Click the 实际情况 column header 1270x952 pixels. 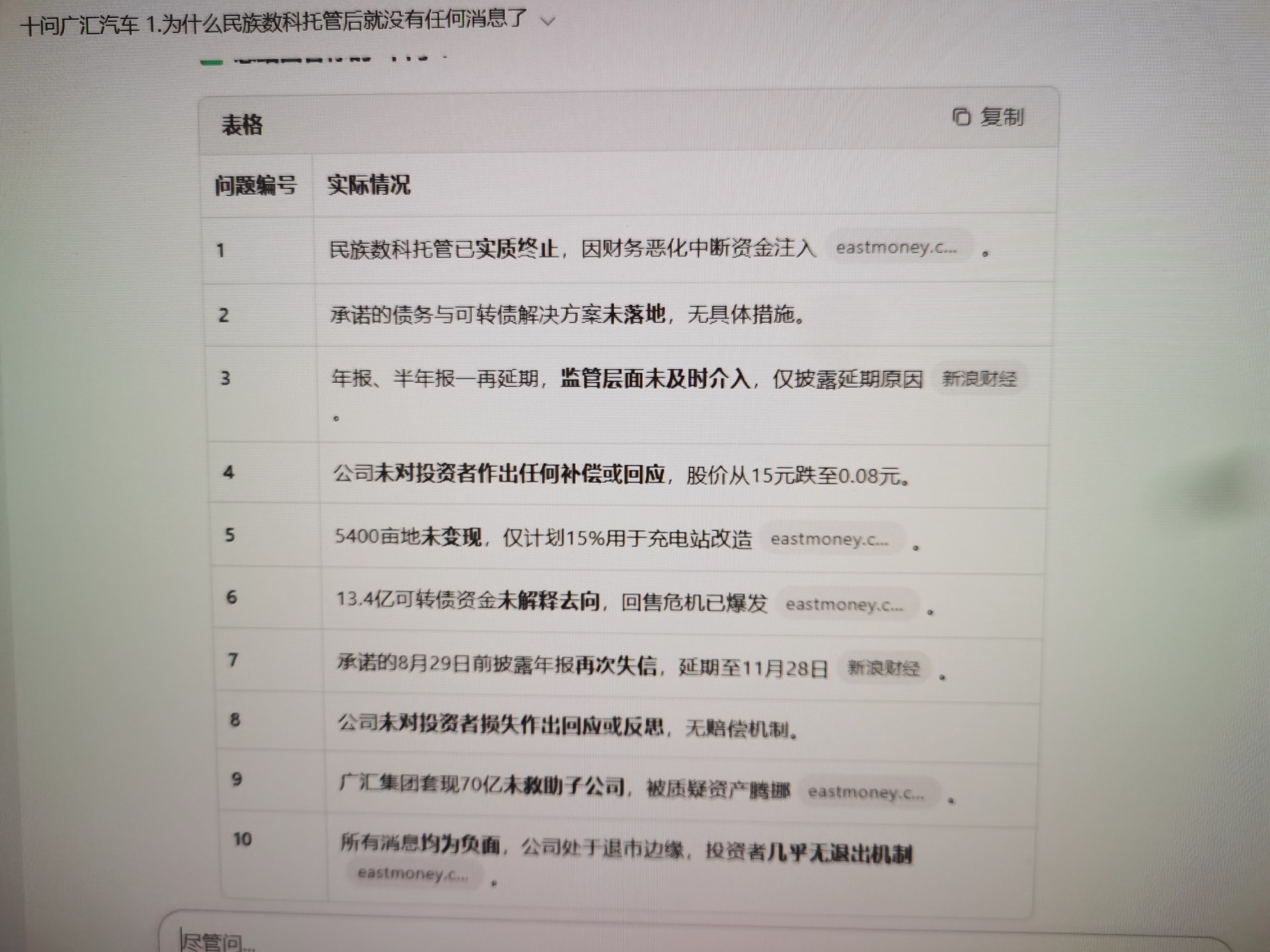369,185
